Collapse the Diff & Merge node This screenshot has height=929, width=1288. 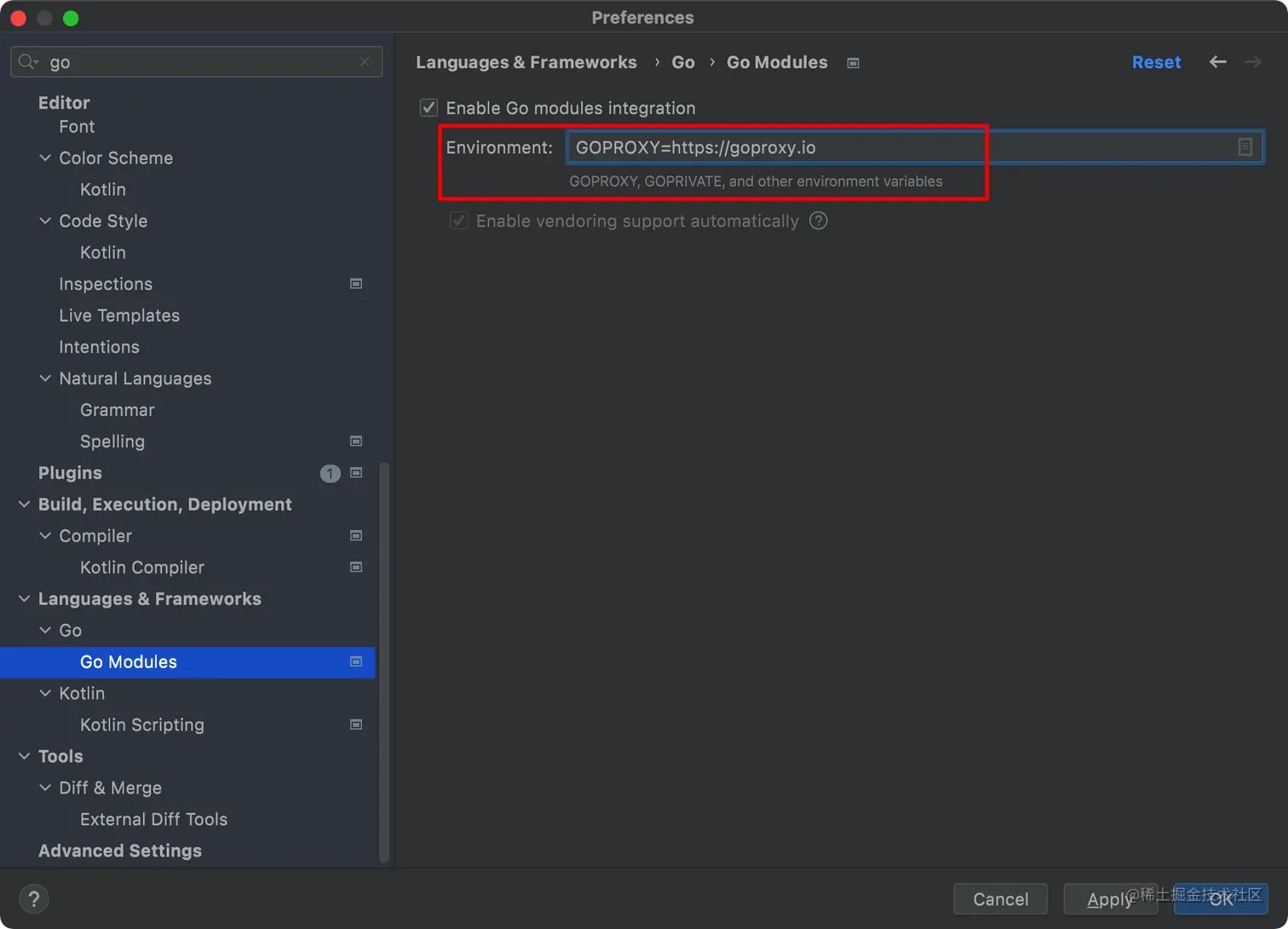45,788
